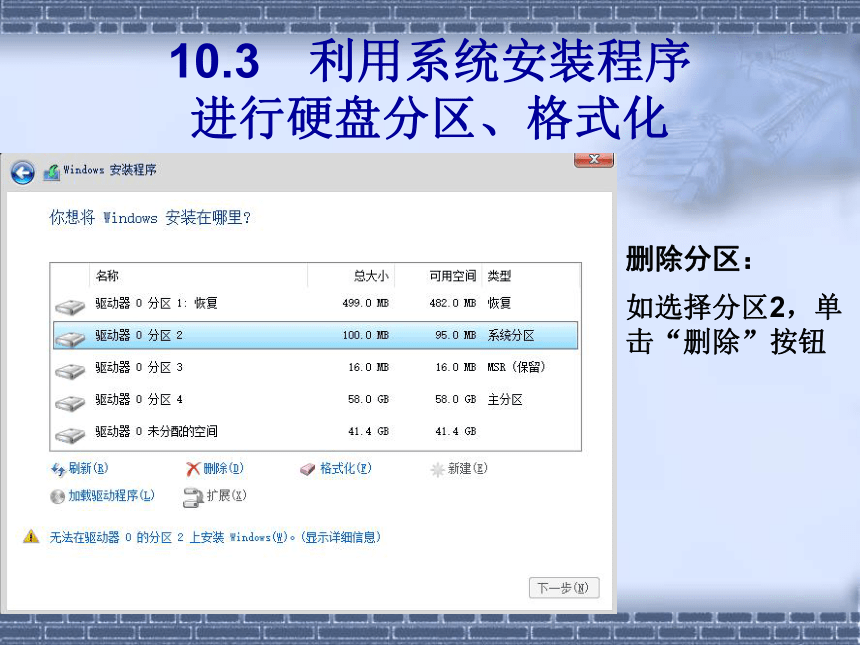Click drive icon of 分区 2 row

tap(70, 338)
